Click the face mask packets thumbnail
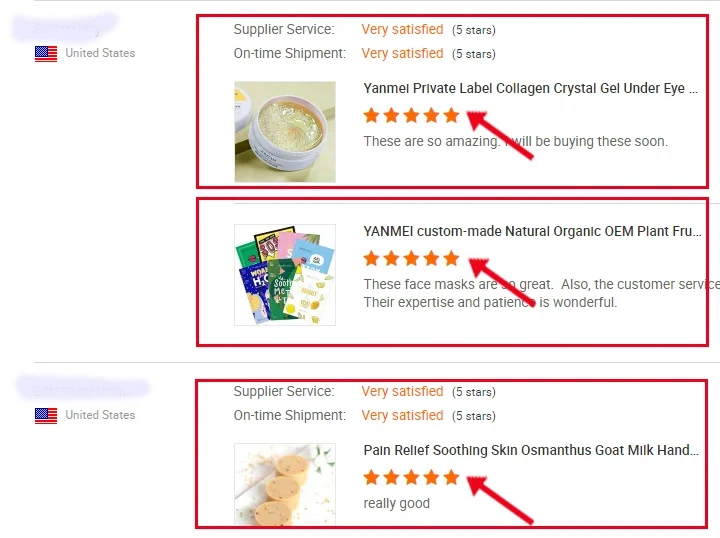 click(285, 275)
